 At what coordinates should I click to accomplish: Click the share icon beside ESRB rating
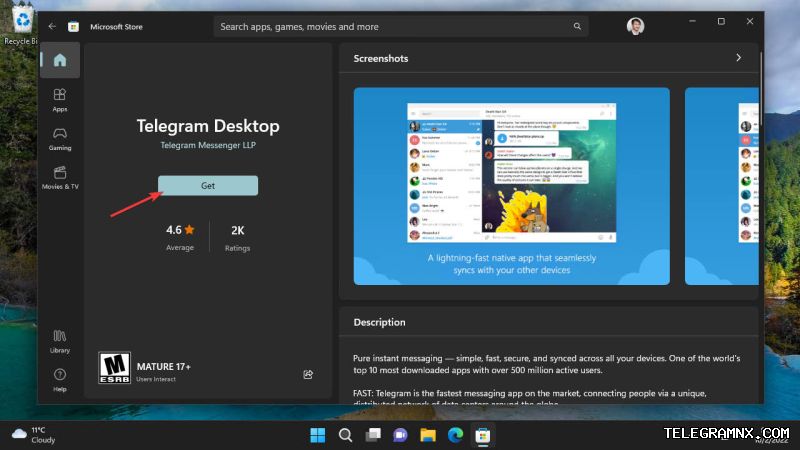point(308,374)
